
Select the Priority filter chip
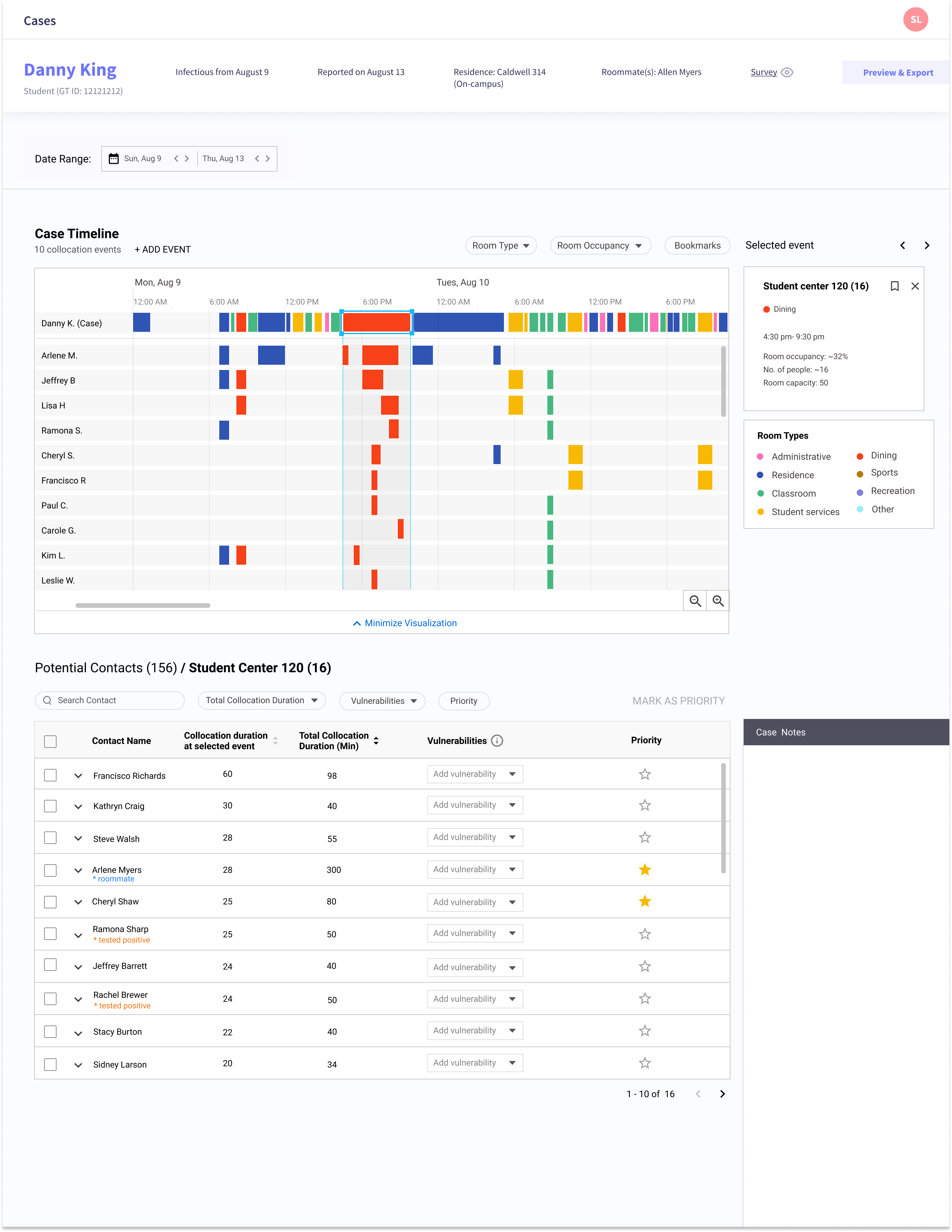point(464,701)
